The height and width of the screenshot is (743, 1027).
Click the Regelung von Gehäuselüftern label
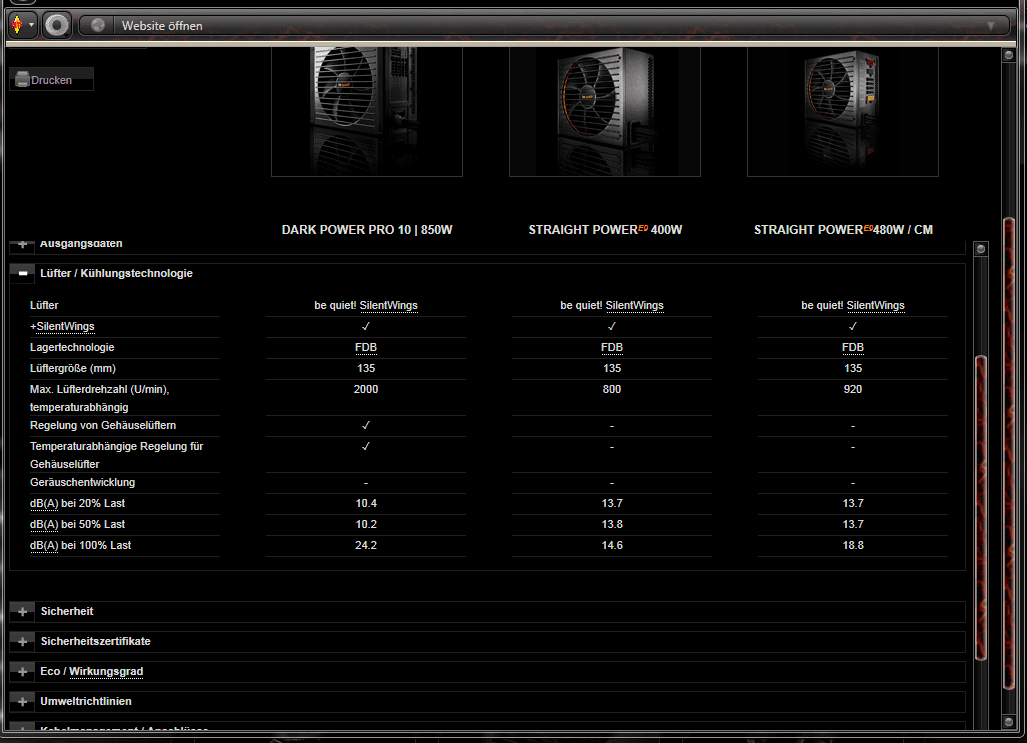(x=103, y=425)
